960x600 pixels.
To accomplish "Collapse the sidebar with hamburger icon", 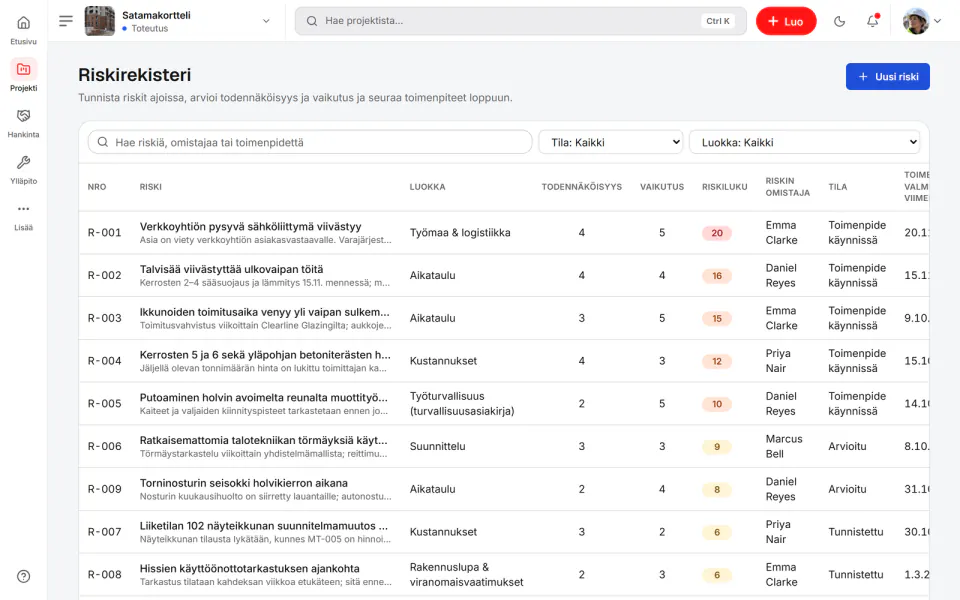I will point(66,21).
